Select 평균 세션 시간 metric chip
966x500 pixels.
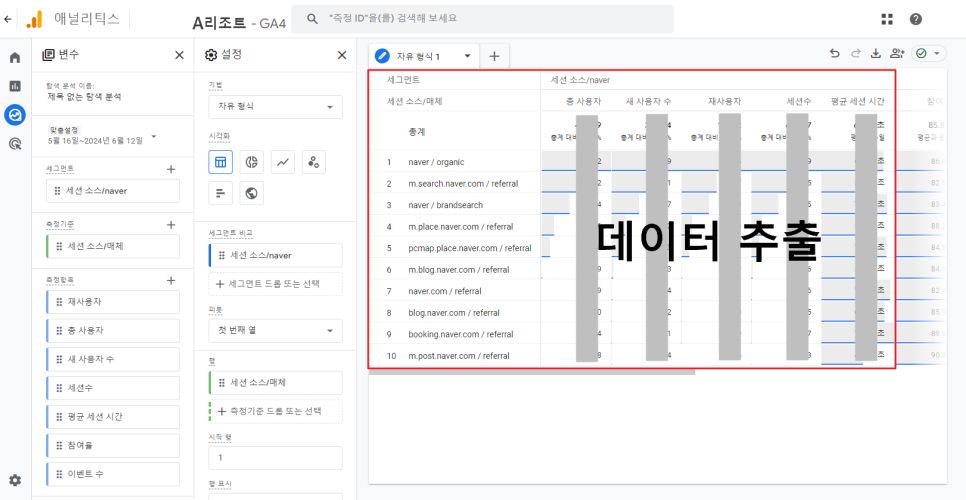(x=113, y=417)
